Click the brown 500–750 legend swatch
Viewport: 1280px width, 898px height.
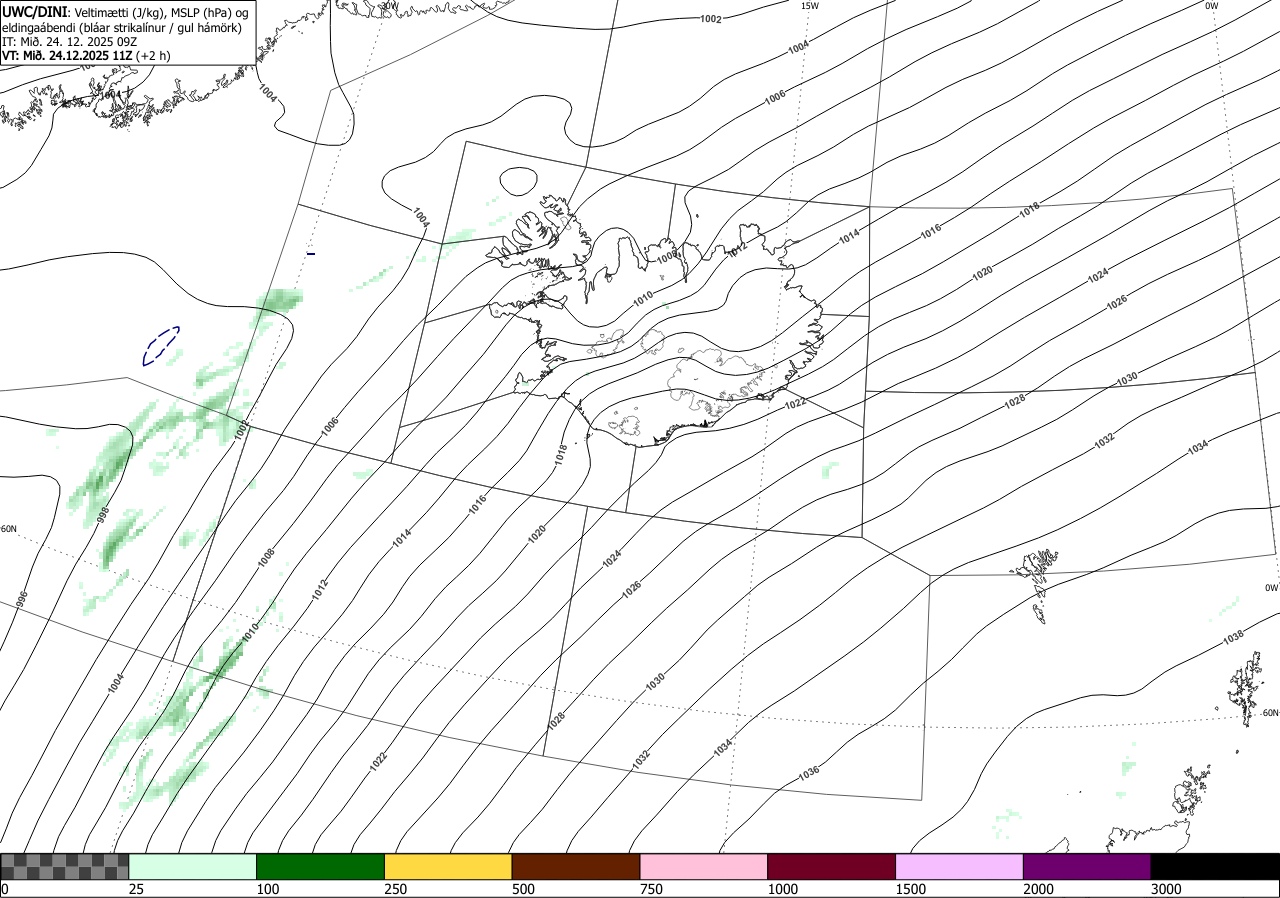point(576,866)
